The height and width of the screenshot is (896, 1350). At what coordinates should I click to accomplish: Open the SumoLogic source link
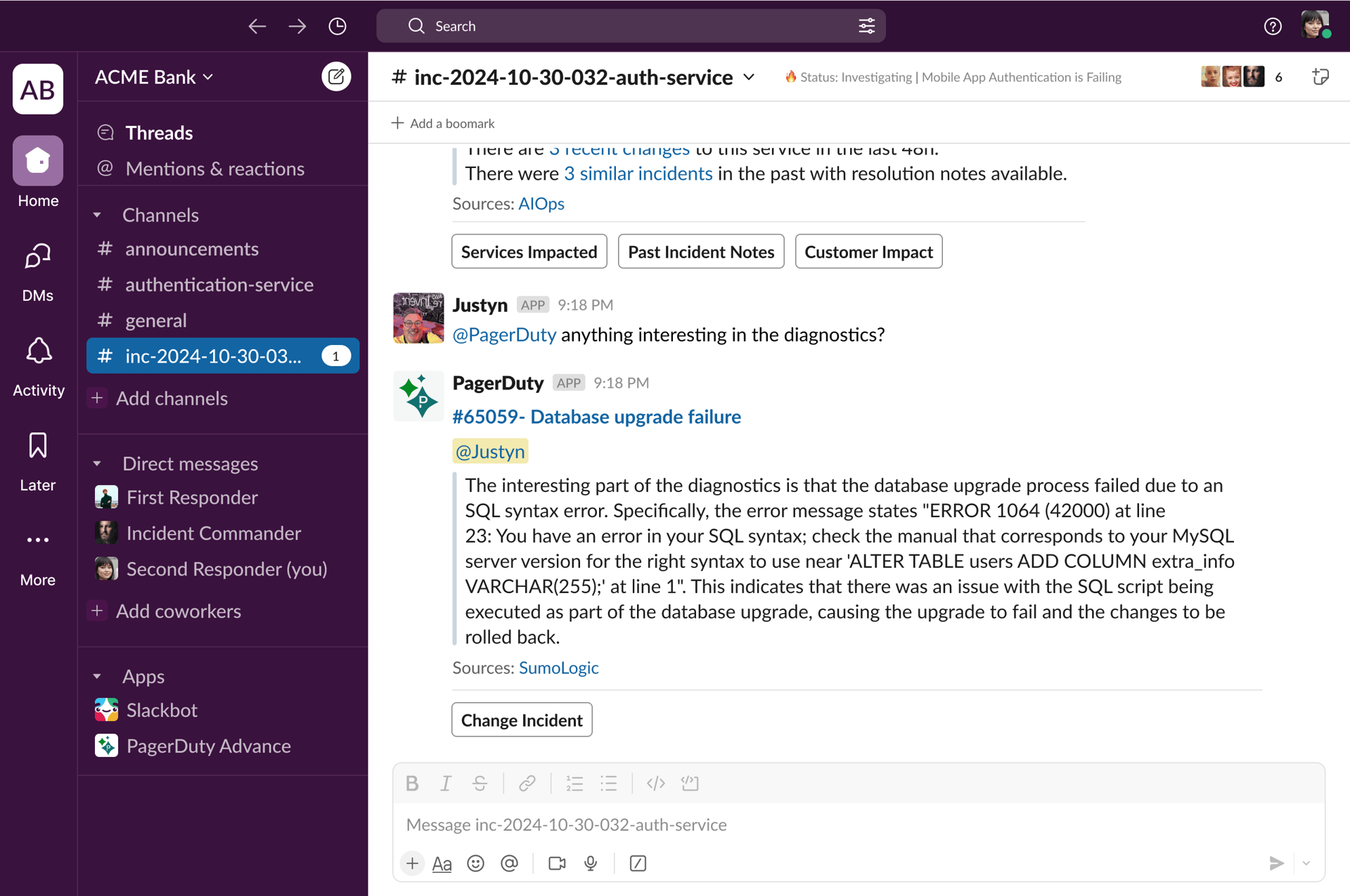click(558, 668)
